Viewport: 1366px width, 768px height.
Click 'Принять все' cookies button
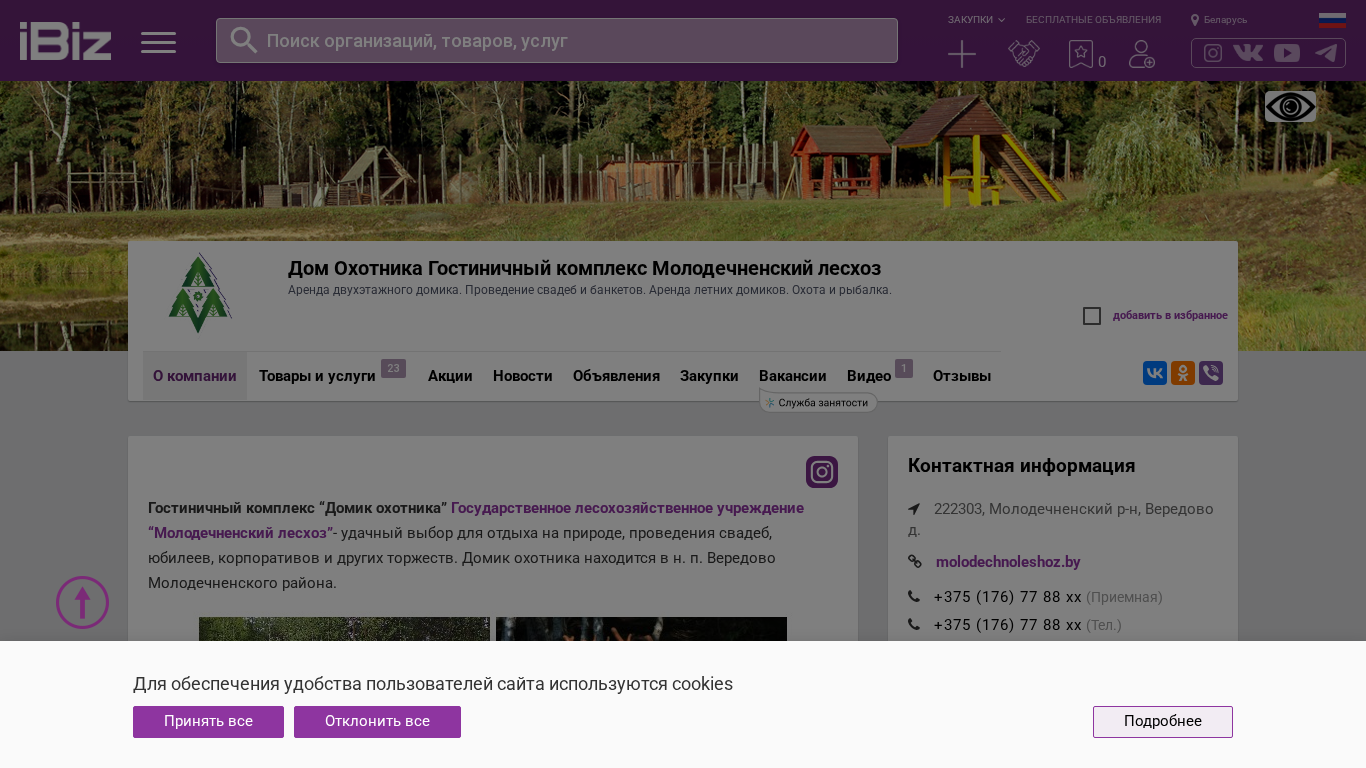point(208,722)
